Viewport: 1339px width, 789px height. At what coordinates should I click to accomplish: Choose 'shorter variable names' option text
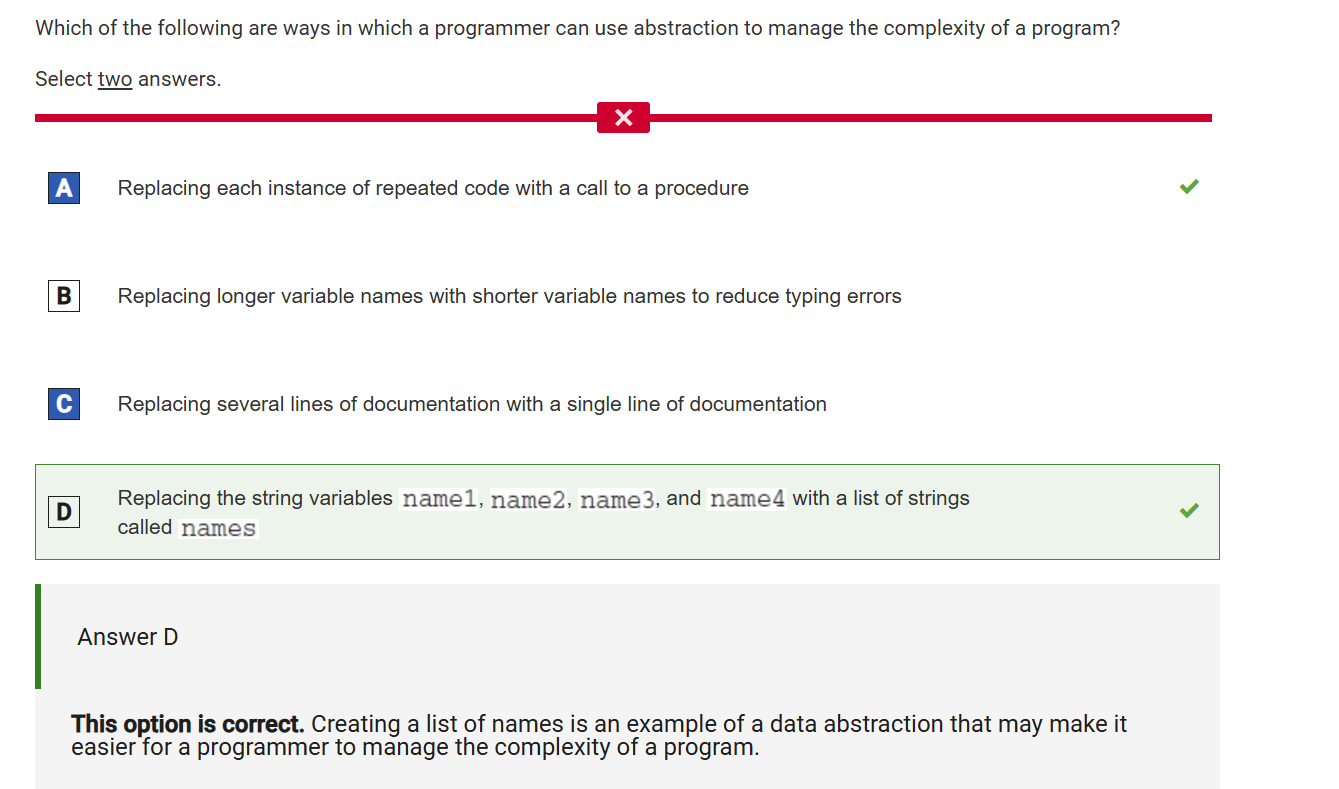click(x=510, y=296)
